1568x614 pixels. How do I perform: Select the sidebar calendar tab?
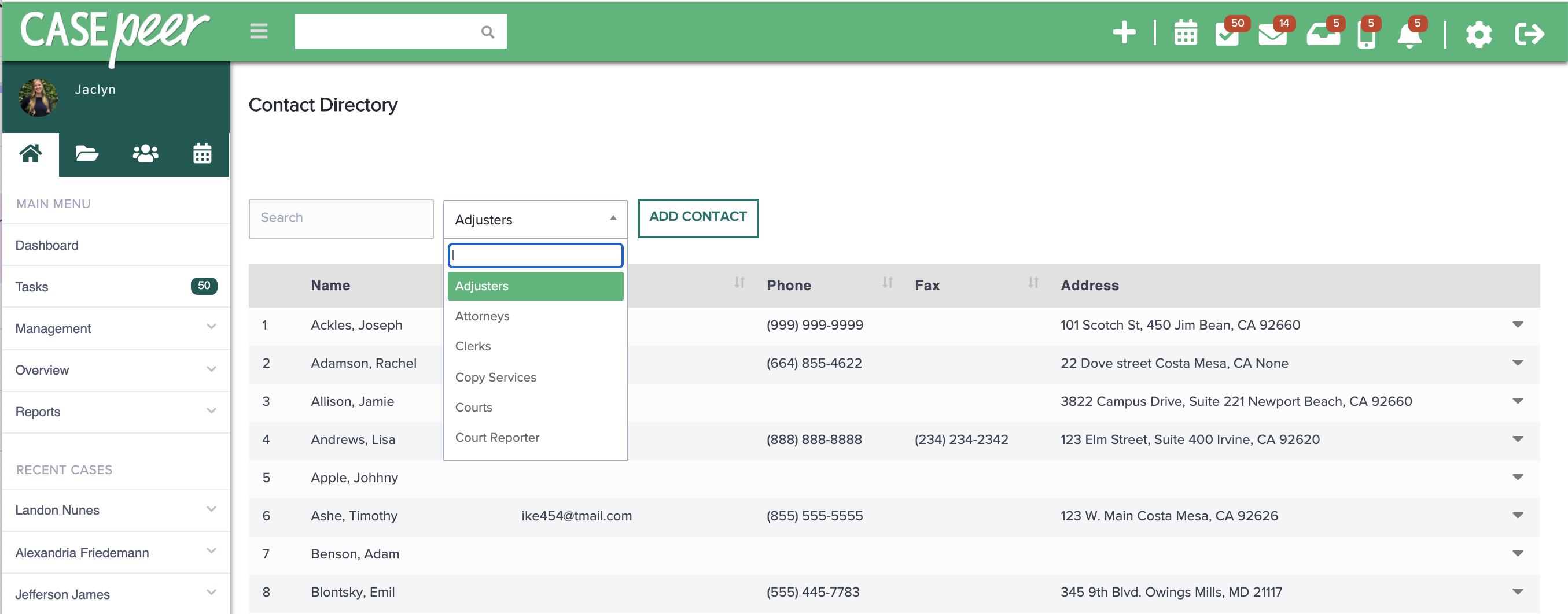click(x=202, y=154)
